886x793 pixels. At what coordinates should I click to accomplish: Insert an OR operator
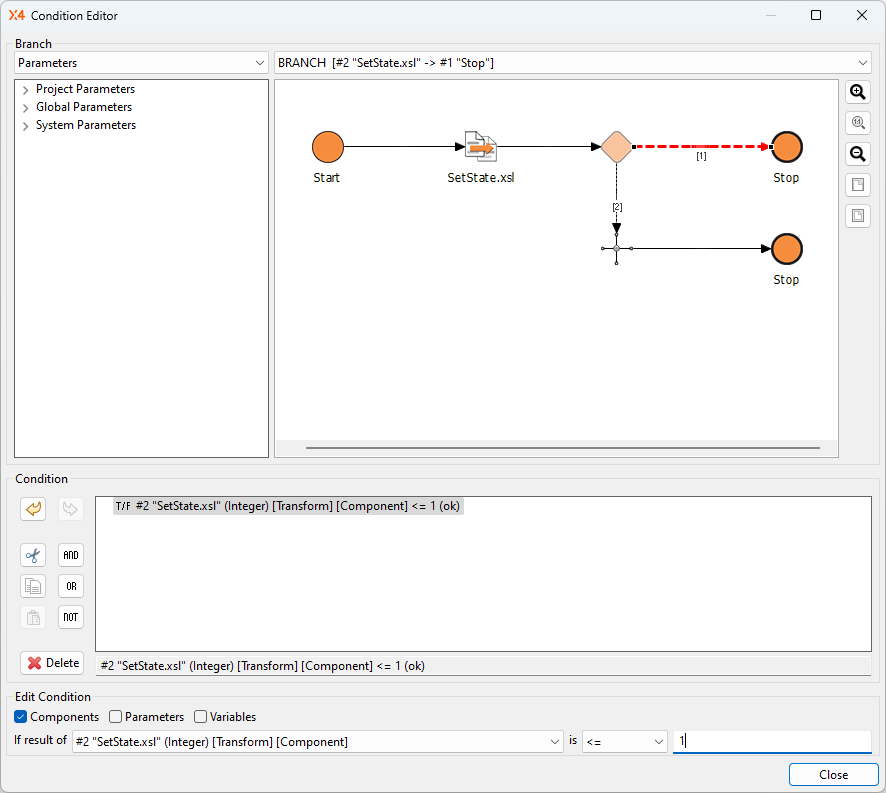(x=70, y=586)
